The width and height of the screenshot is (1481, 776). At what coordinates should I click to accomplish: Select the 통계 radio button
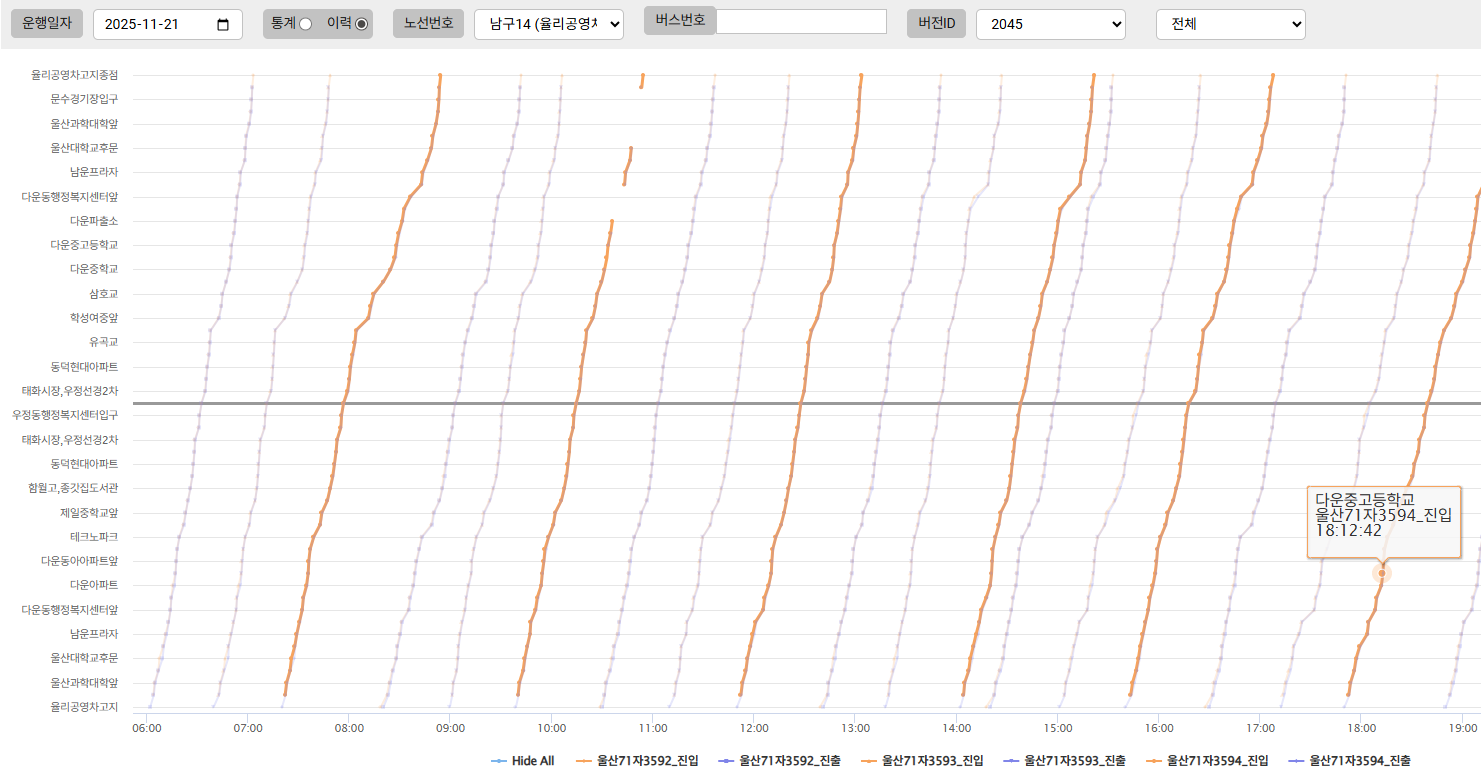tap(305, 24)
